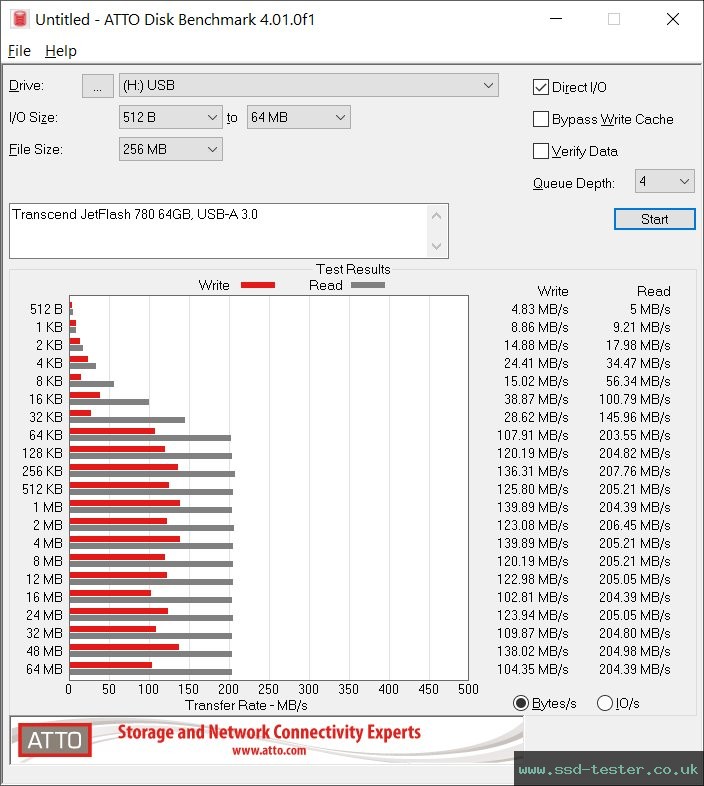Open the 64 MB maximum I/O size dropdown

[298, 117]
